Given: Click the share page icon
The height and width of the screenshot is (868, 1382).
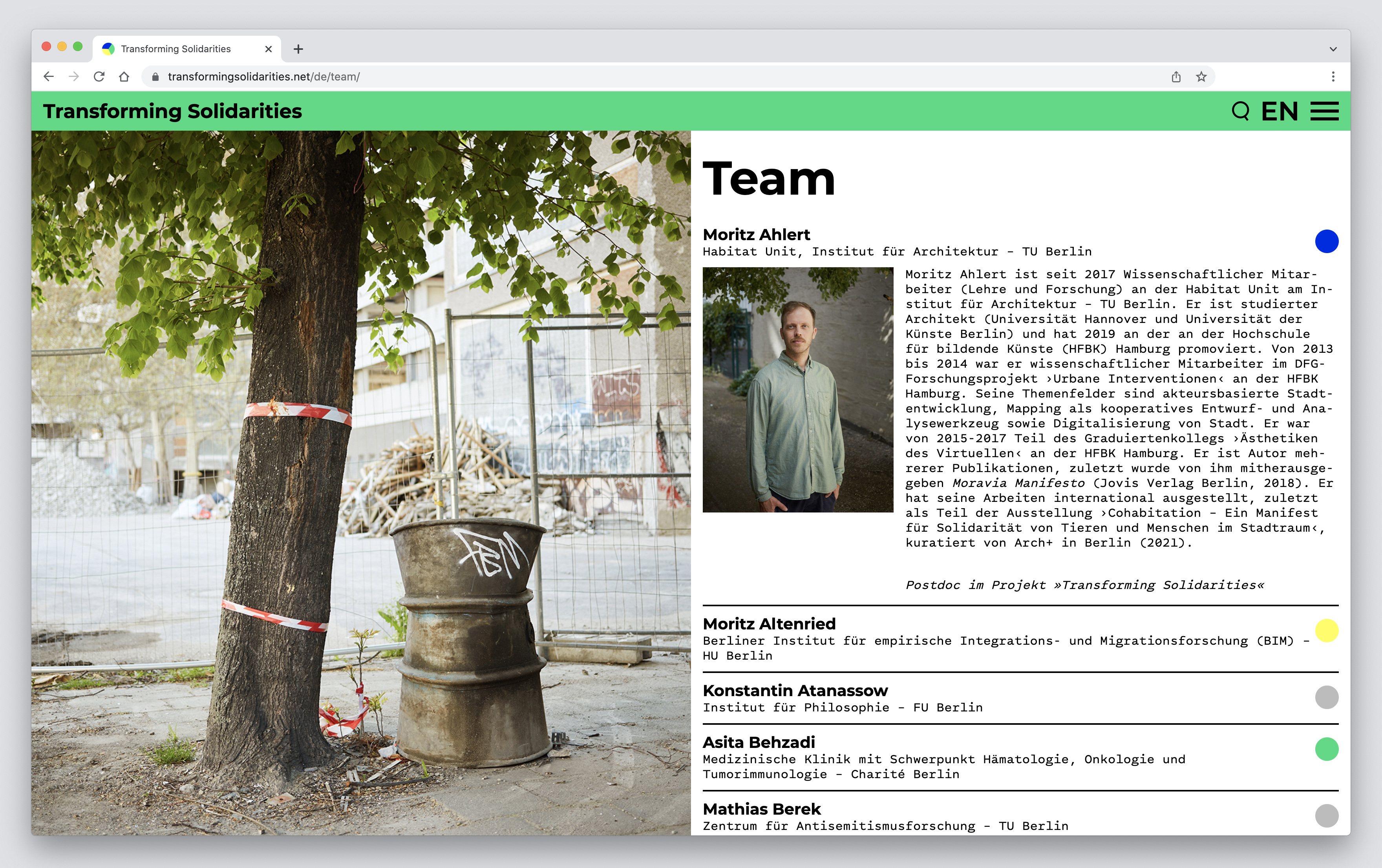Looking at the screenshot, I should [1176, 77].
